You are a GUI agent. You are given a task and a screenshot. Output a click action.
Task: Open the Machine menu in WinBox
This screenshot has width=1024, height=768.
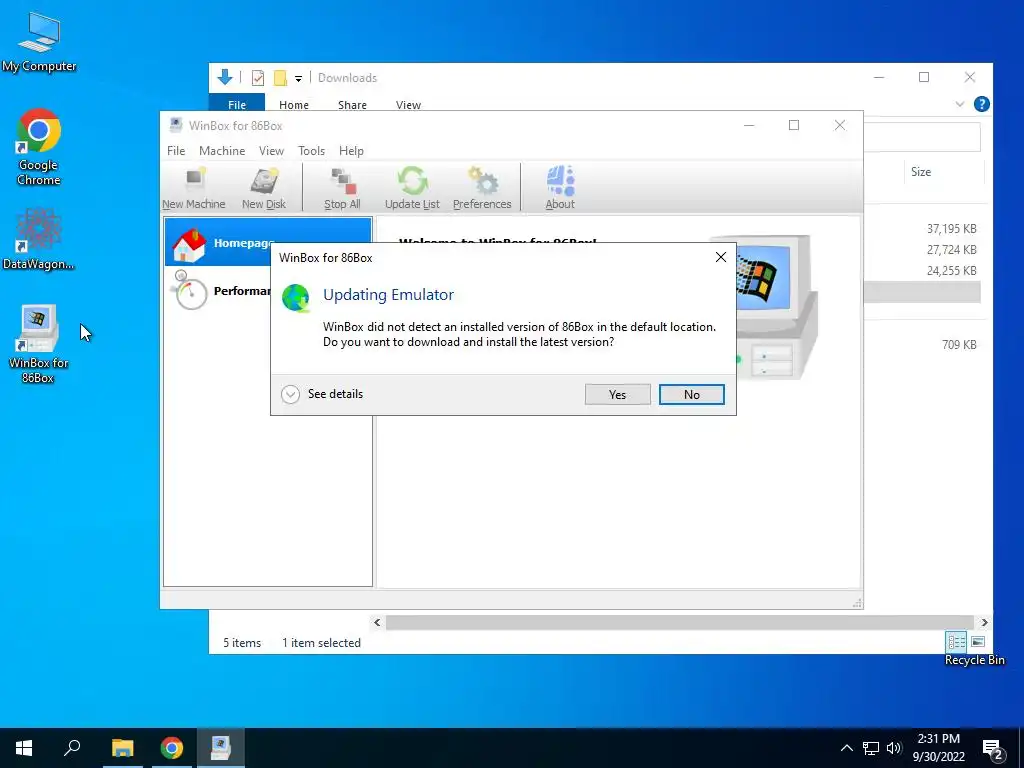tap(222, 151)
